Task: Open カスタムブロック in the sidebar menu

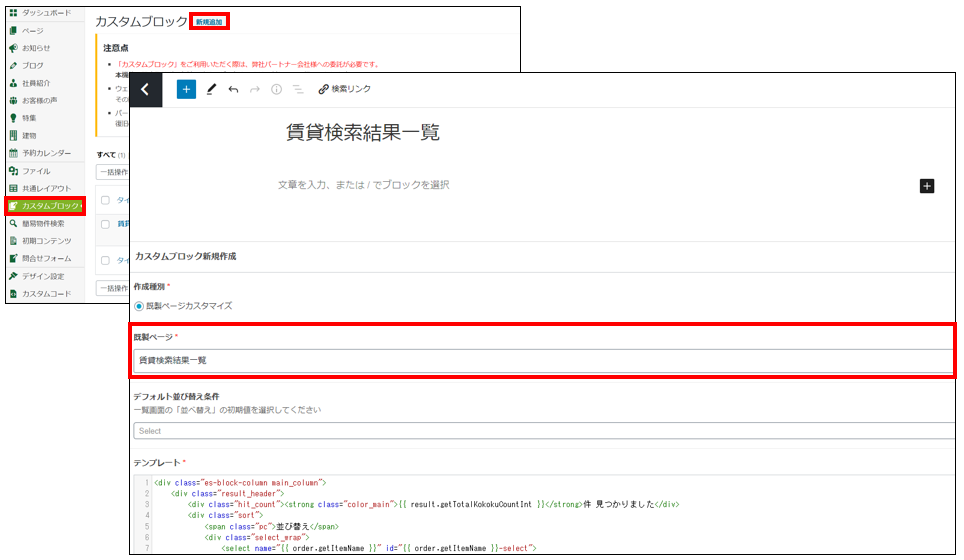Action: point(46,206)
